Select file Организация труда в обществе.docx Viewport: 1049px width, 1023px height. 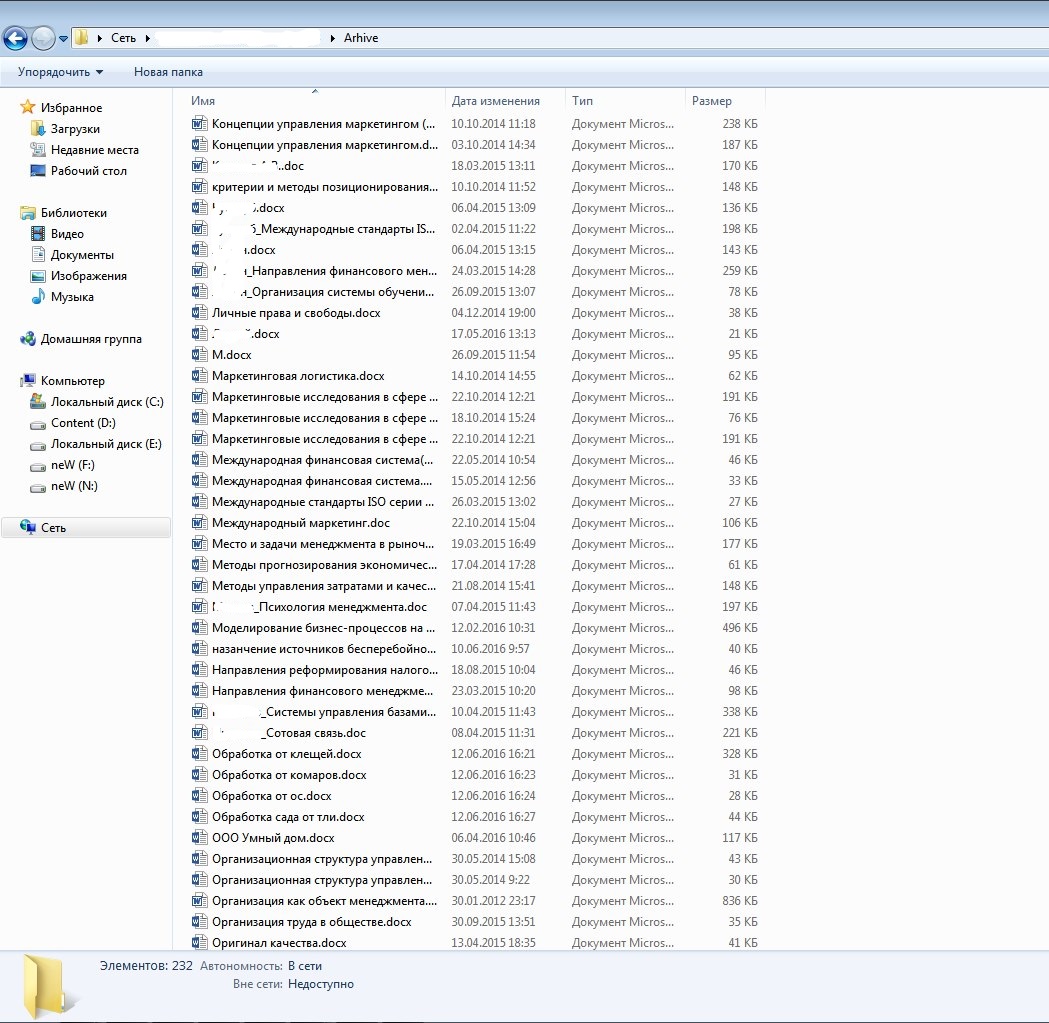tap(311, 922)
